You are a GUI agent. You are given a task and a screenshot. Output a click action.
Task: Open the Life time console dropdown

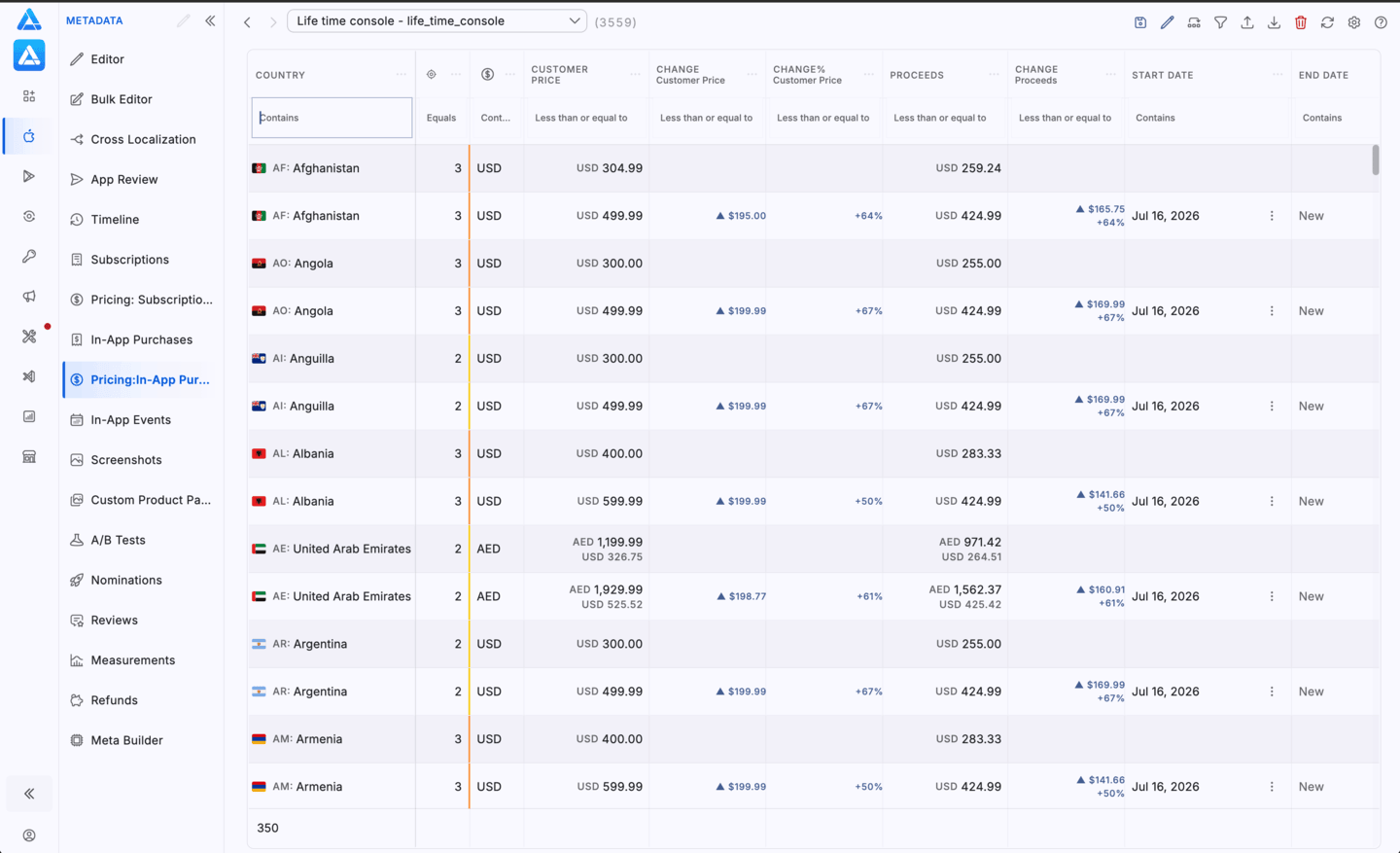[437, 20]
